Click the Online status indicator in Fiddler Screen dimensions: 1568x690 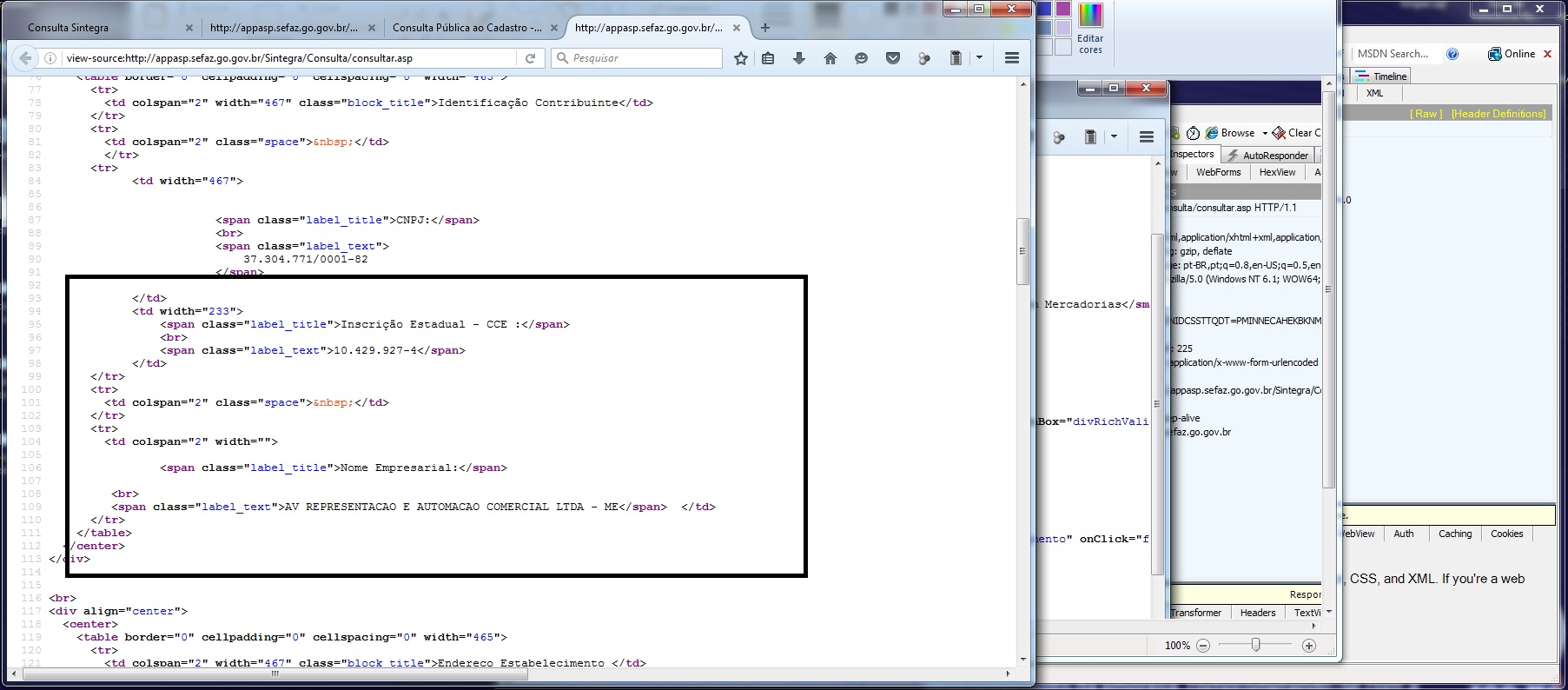coord(1512,54)
